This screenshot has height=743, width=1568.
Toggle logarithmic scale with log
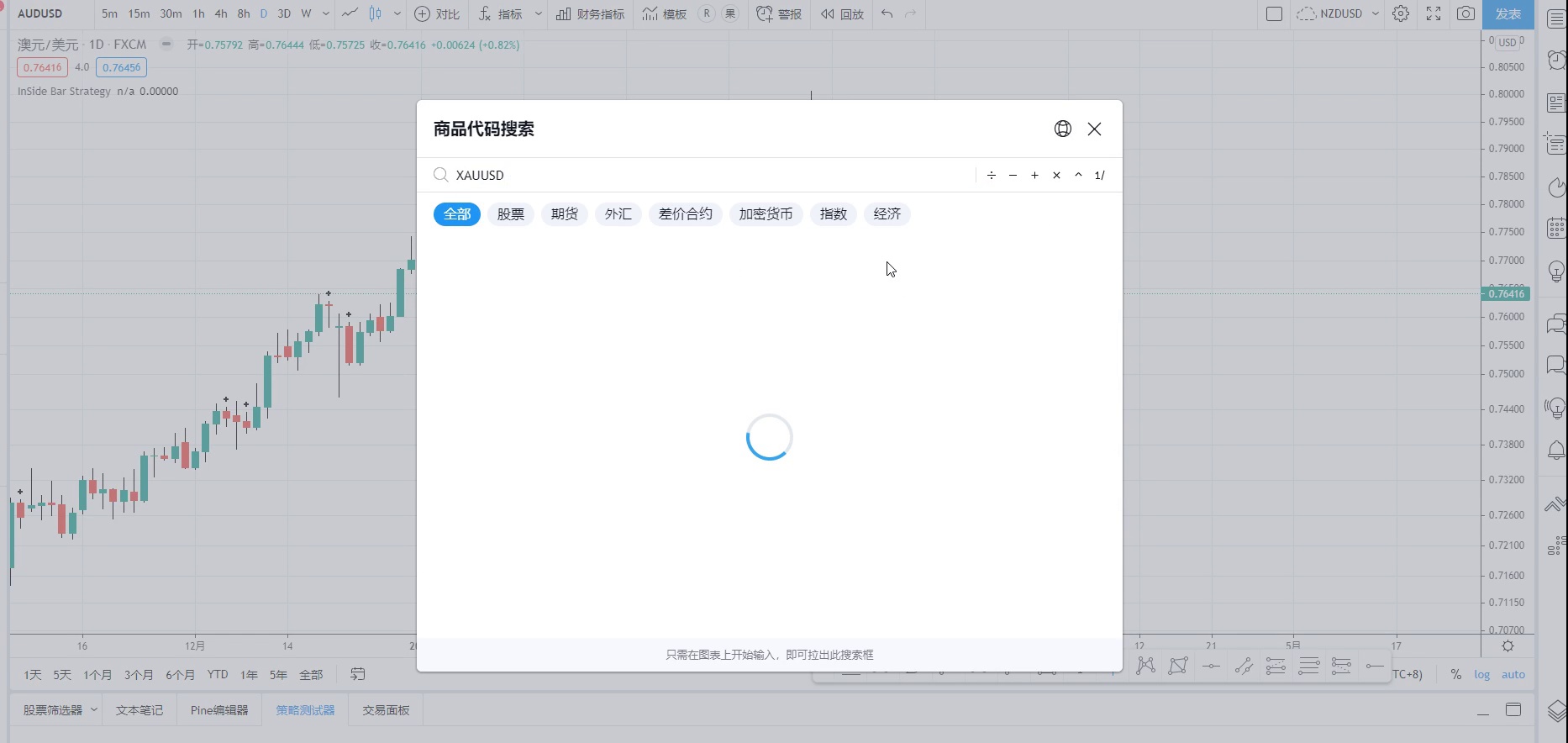[1481, 674]
